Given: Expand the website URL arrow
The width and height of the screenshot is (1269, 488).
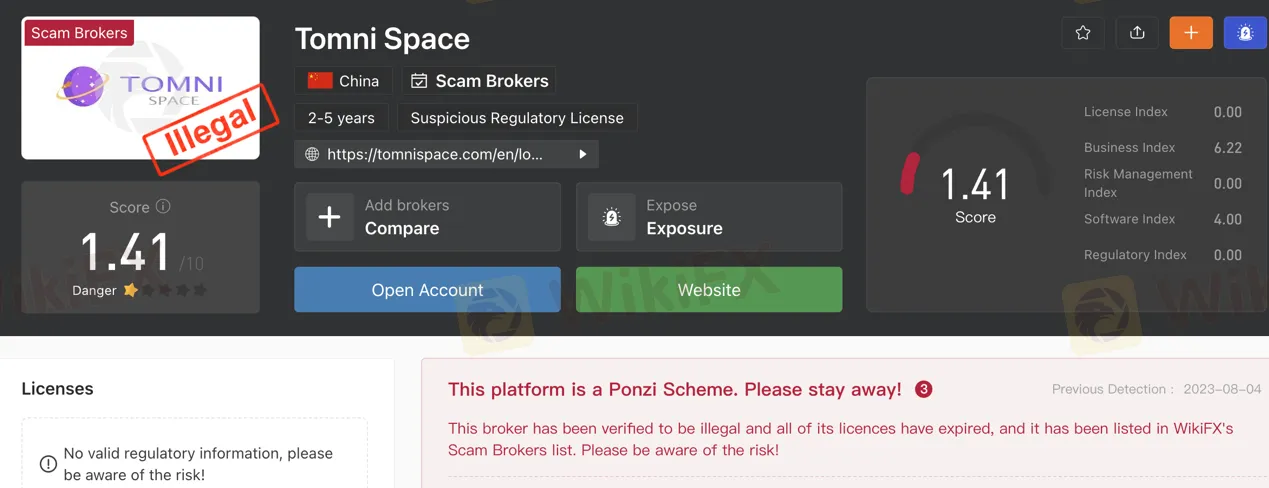Looking at the screenshot, I should (583, 154).
